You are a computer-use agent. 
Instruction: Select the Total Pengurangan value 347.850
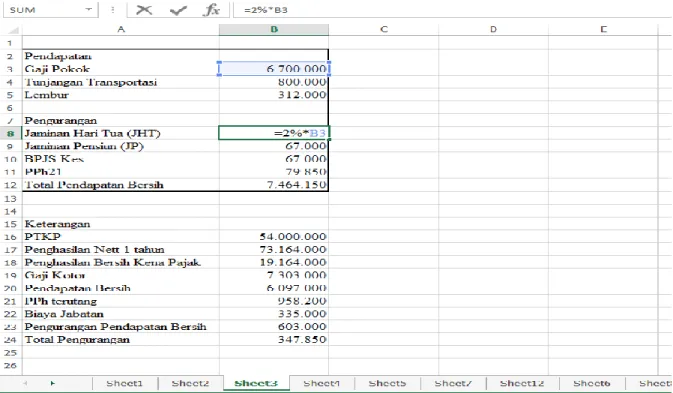tap(274, 340)
